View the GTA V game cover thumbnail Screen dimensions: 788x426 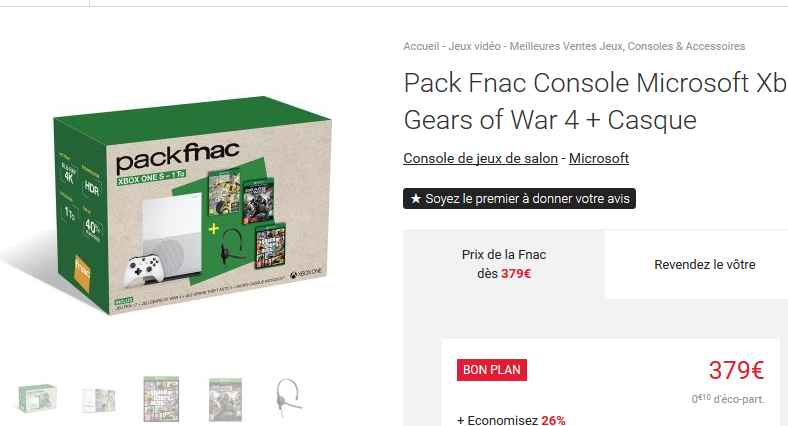[x=161, y=398]
